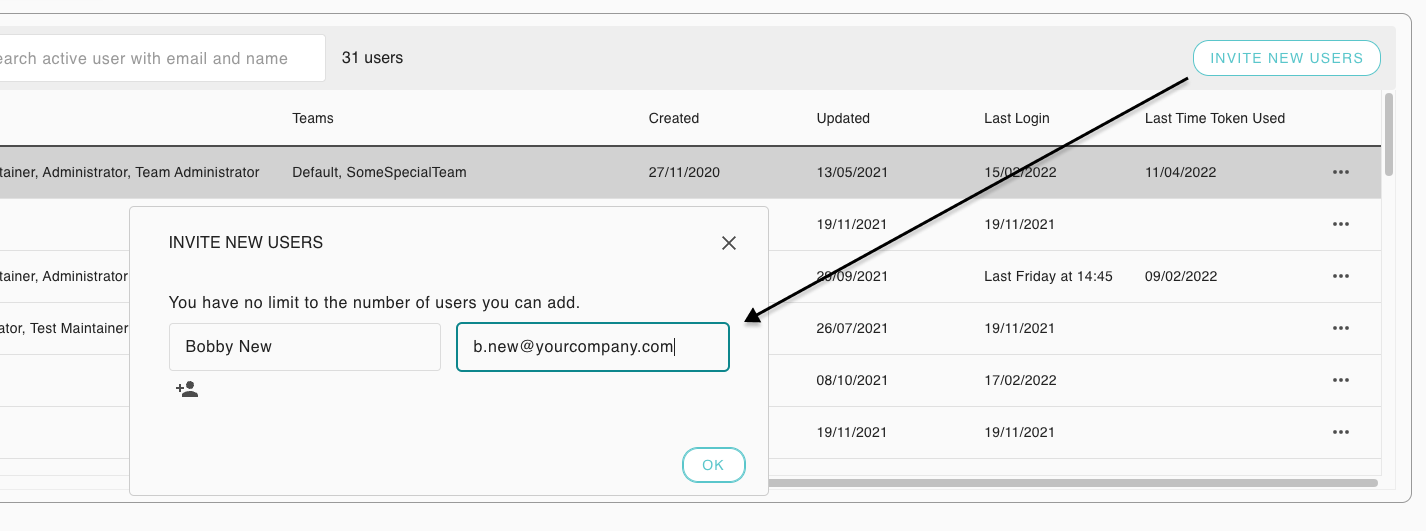Image resolution: width=1426 pixels, height=531 pixels.
Task: Click the Invite New Users button
Action: point(1286,58)
